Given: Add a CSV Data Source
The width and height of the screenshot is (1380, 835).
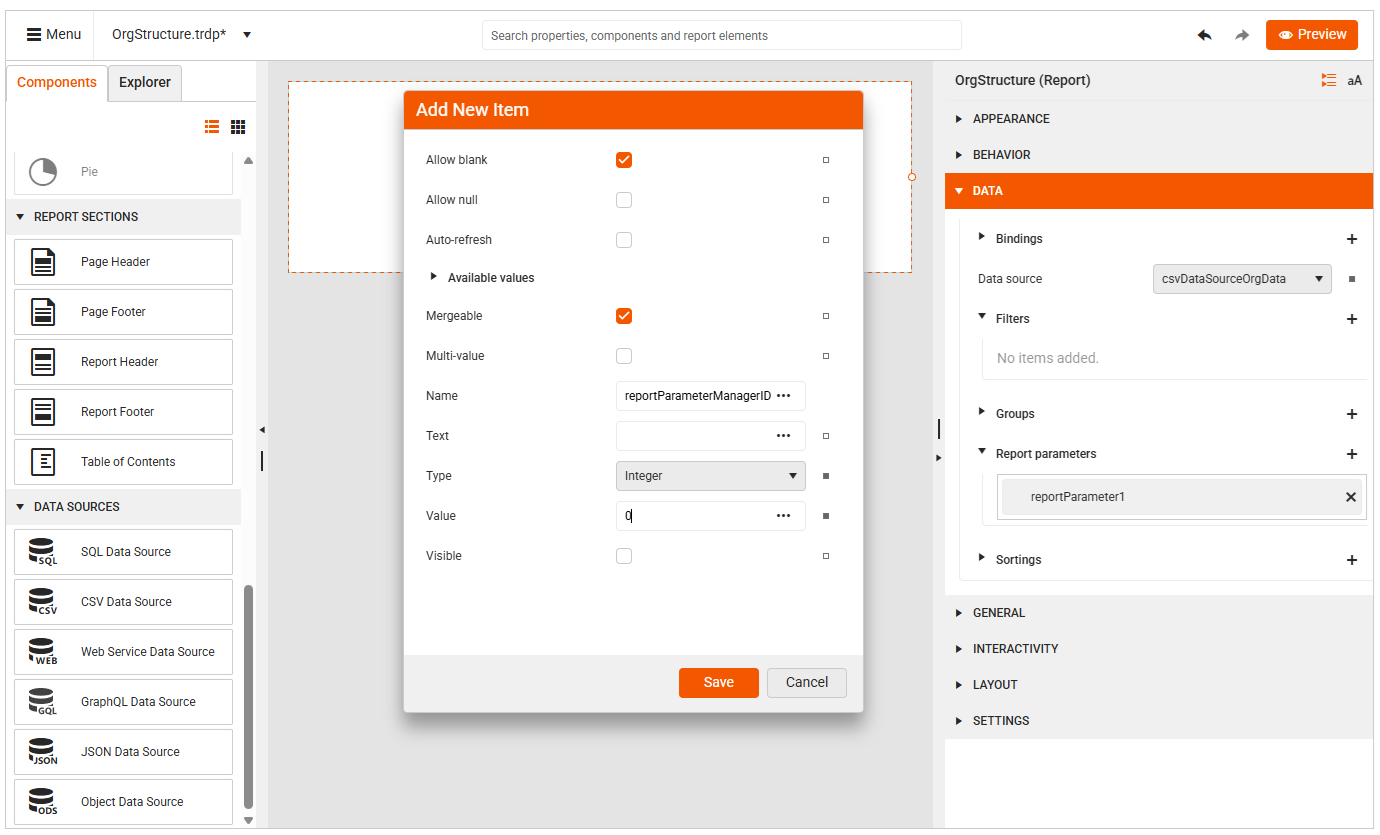Looking at the screenshot, I should [x=42, y=601].
